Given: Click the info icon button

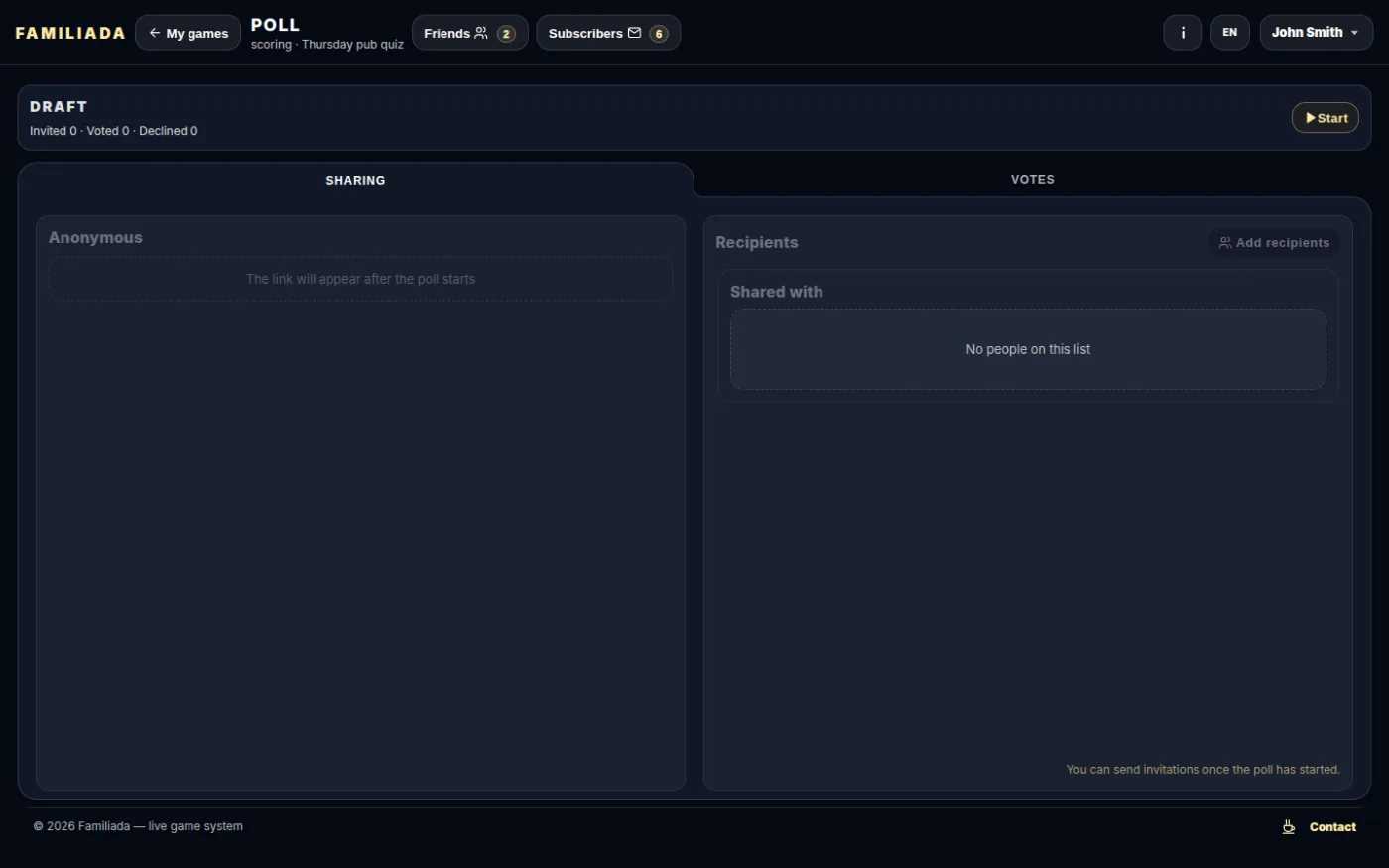Looking at the screenshot, I should pyautogui.click(x=1183, y=33).
